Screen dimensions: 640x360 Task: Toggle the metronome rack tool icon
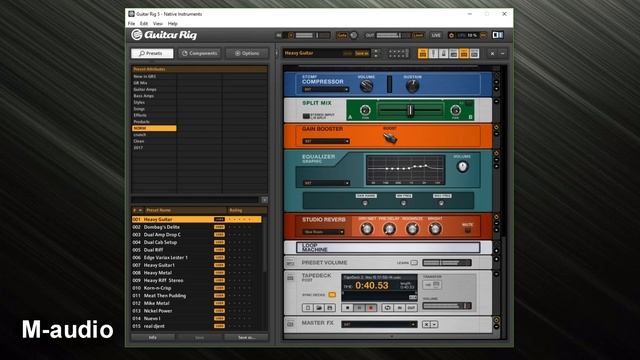pos(443,53)
